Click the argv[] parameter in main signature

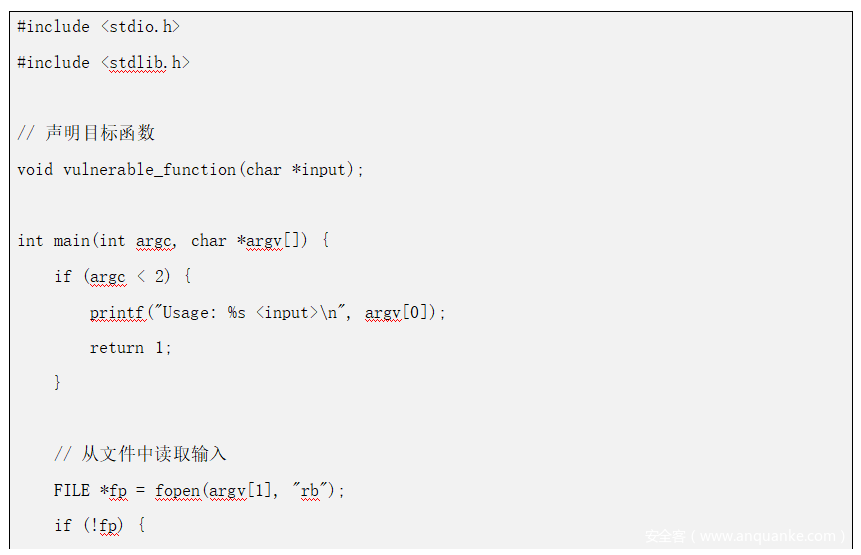click(x=269, y=241)
